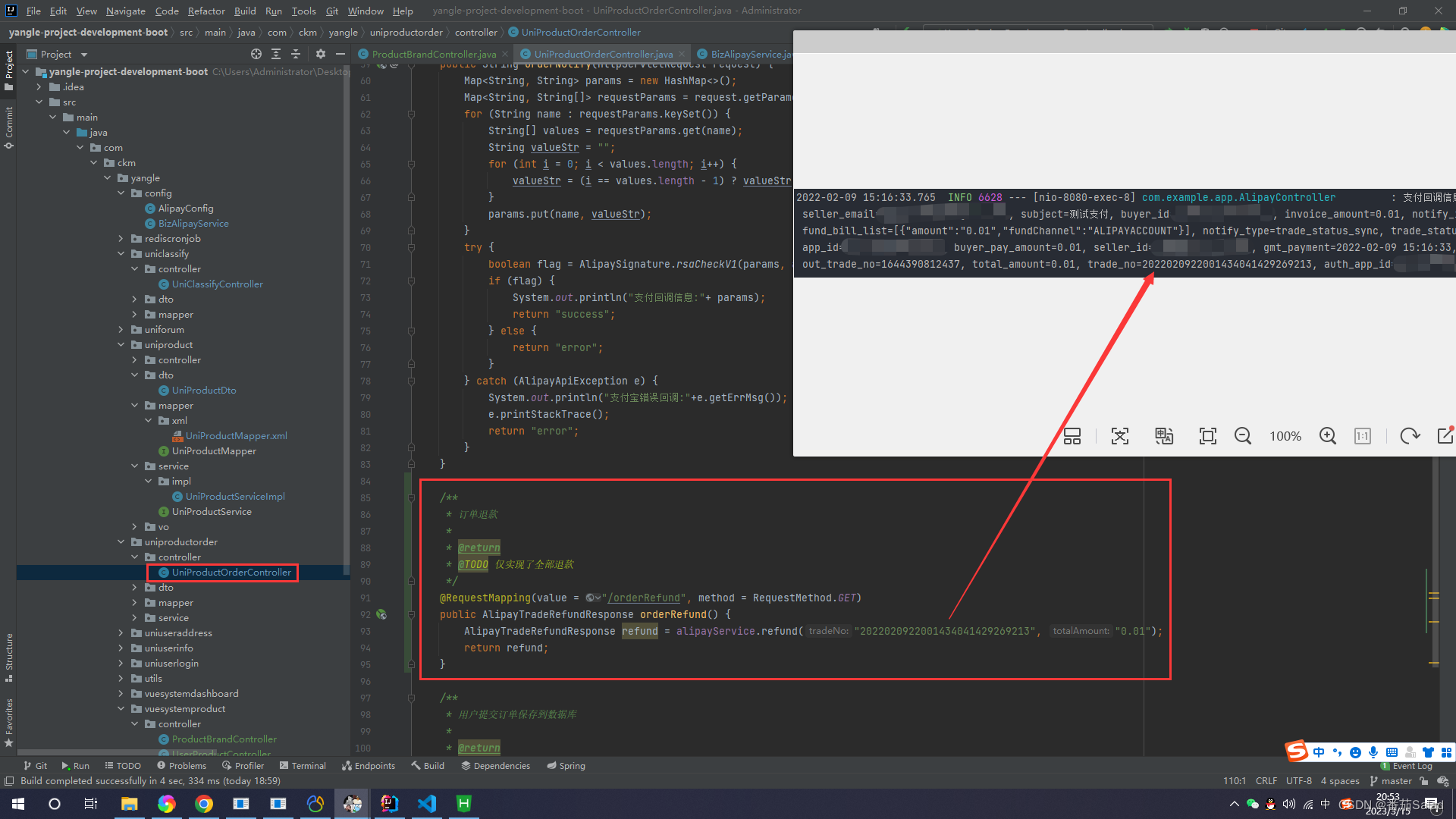Open Visual Studio Code from the taskbar

(x=427, y=803)
